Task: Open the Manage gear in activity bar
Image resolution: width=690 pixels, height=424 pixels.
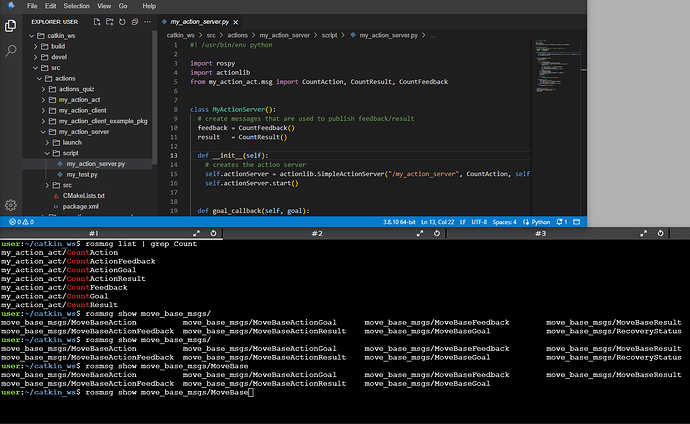Action: tap(11, 205)
